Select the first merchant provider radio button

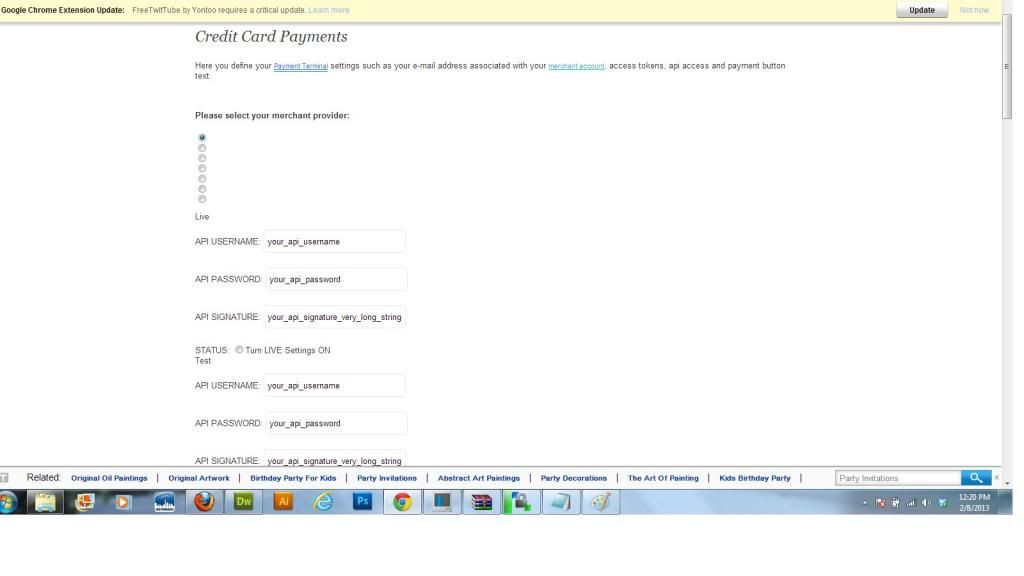point(202,137)
